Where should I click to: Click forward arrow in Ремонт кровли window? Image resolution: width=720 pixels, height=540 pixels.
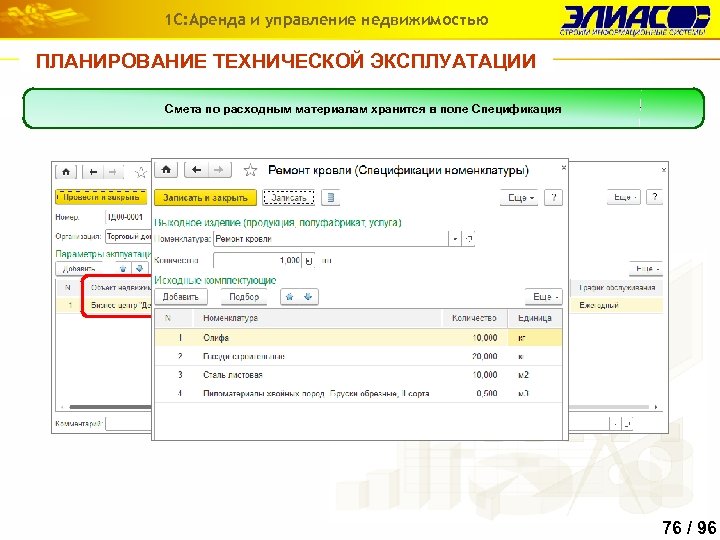(x=219, y=170)
